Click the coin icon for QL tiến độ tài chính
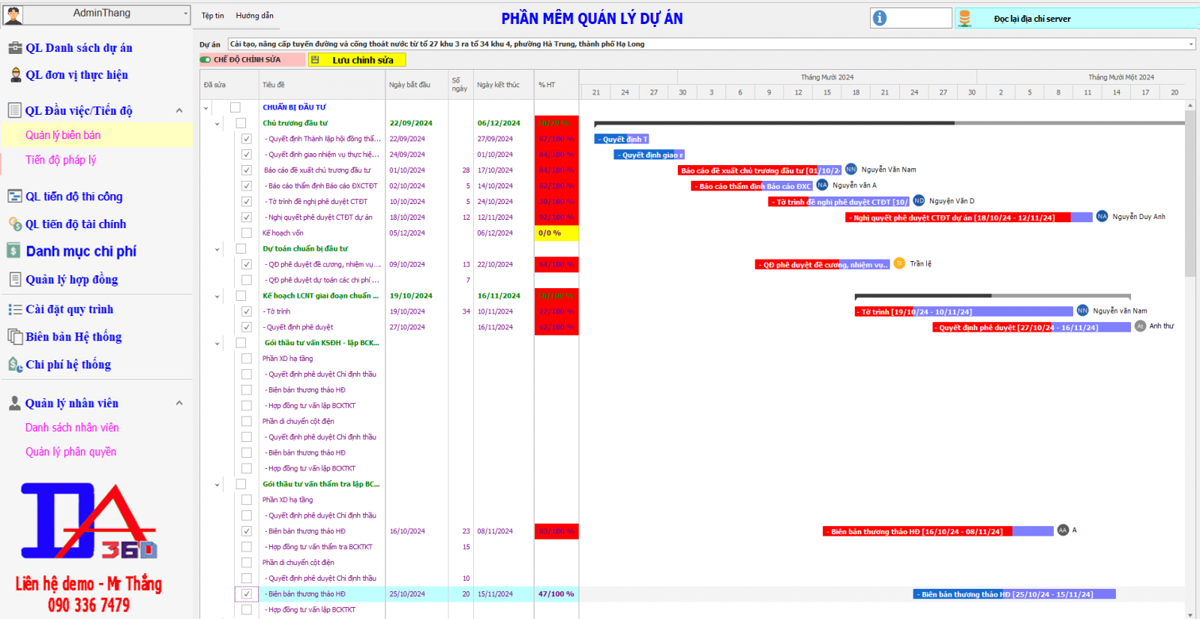The width and height of the screenshot is (1200, 619). 15,225
